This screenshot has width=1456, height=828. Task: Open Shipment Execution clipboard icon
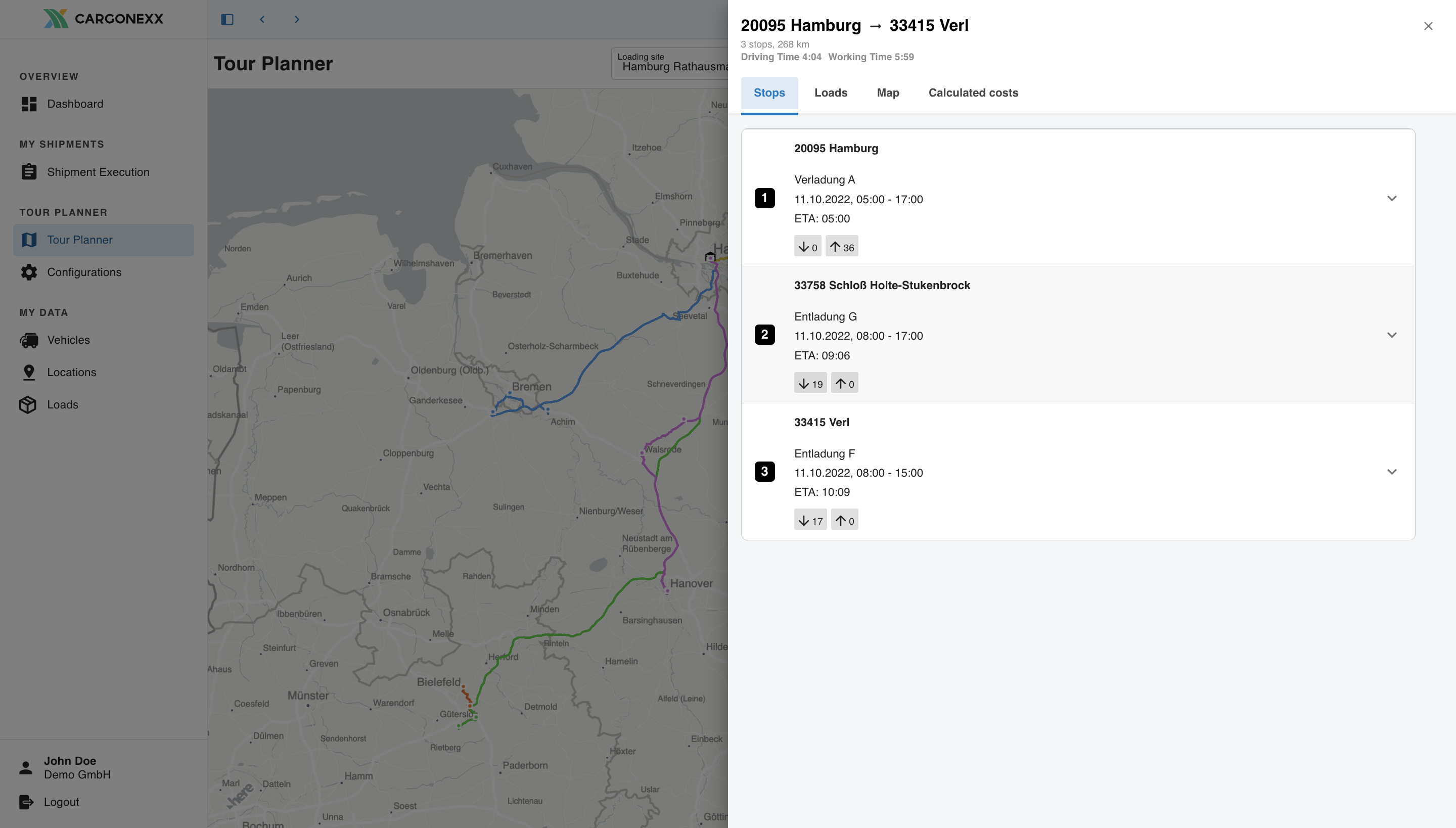29,172
